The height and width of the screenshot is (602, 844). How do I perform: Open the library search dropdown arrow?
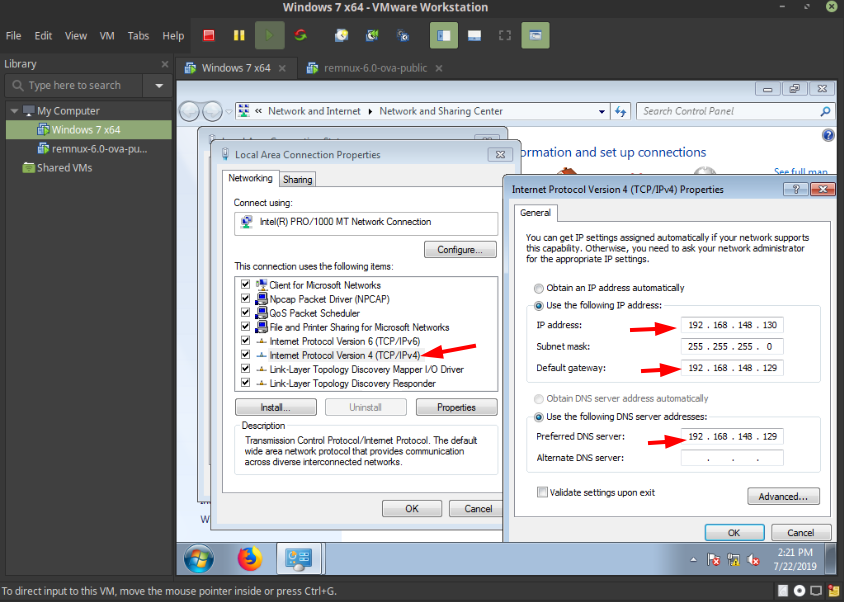159,86
